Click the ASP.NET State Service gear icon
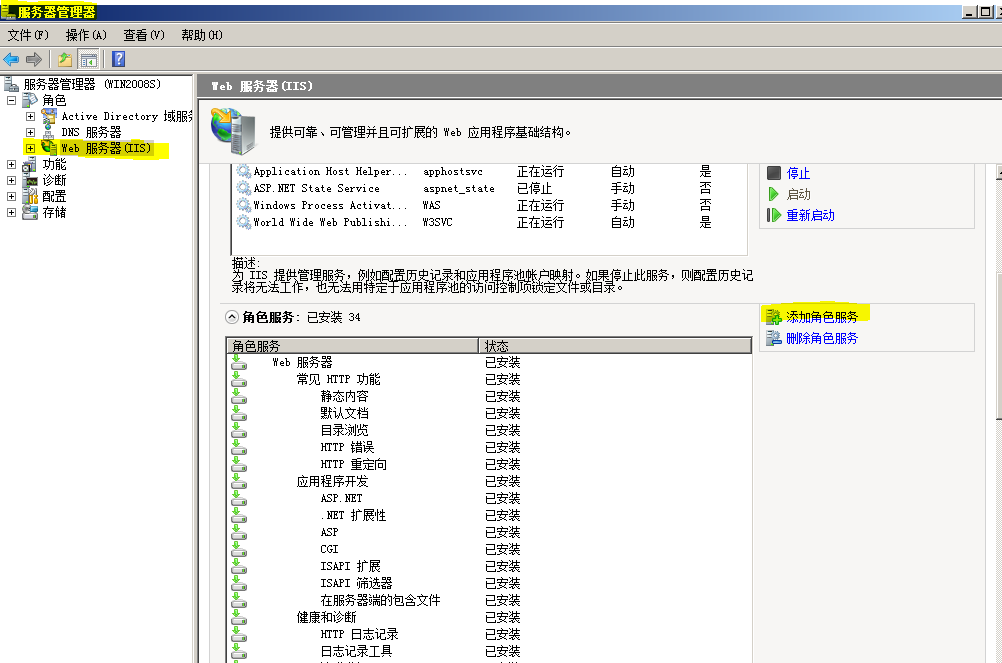Image resolution: width=1002 pixels, height=663 pixels. pos(243,188)
